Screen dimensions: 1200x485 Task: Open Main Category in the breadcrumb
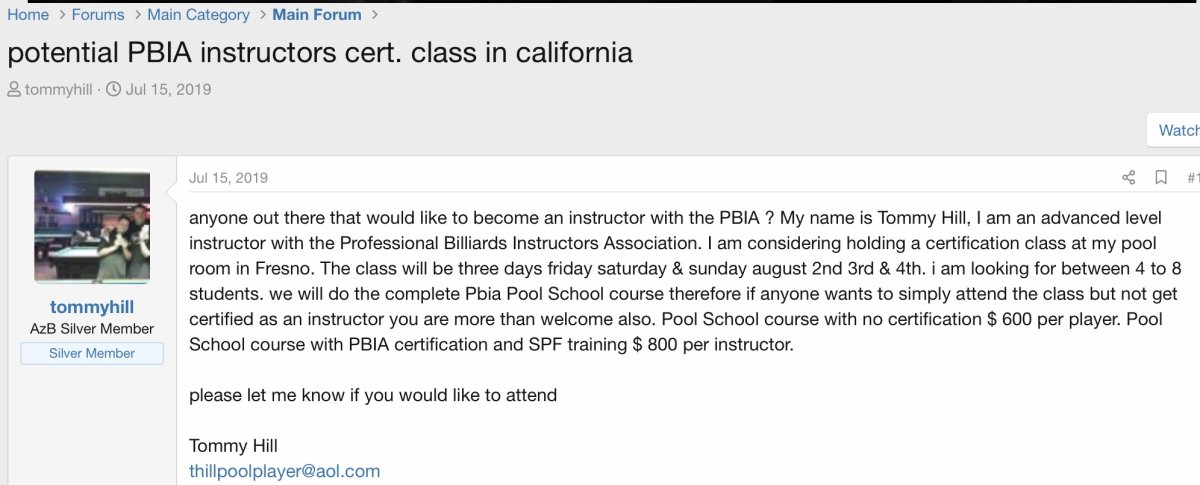(x=198, y=15)
